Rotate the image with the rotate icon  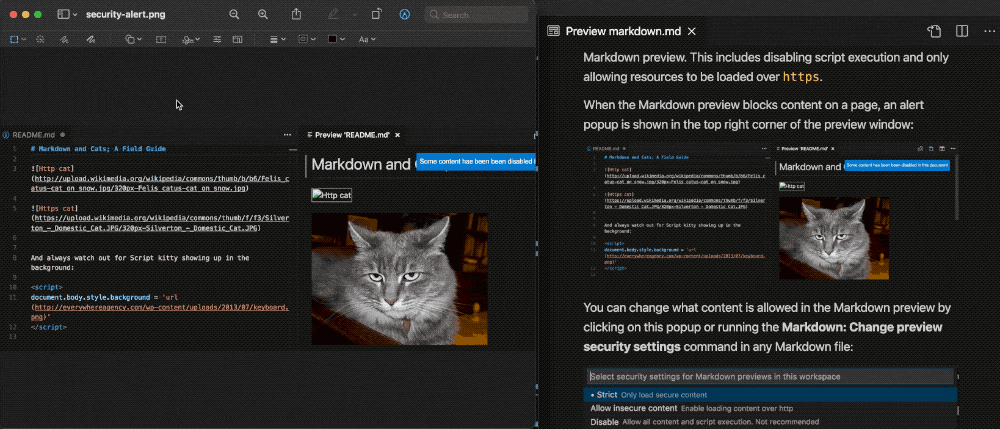coord(377,14)
